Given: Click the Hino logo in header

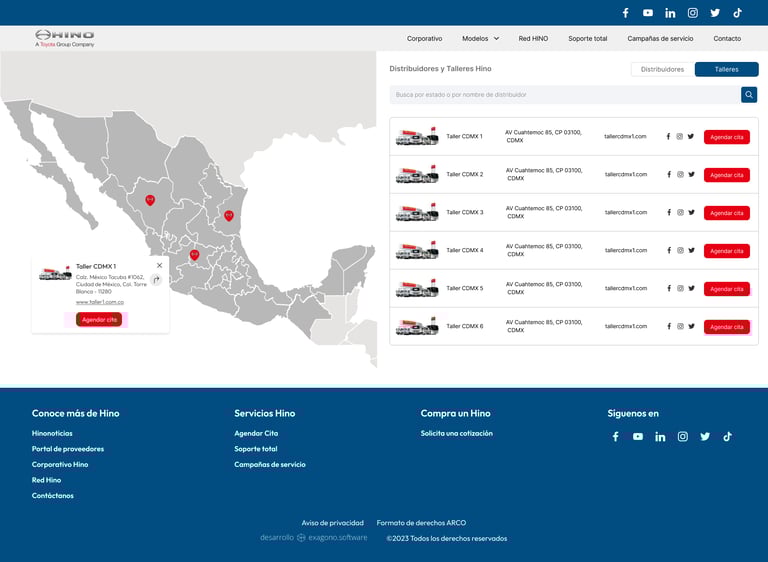Looking at the screenshot, I should click(65, 38).
